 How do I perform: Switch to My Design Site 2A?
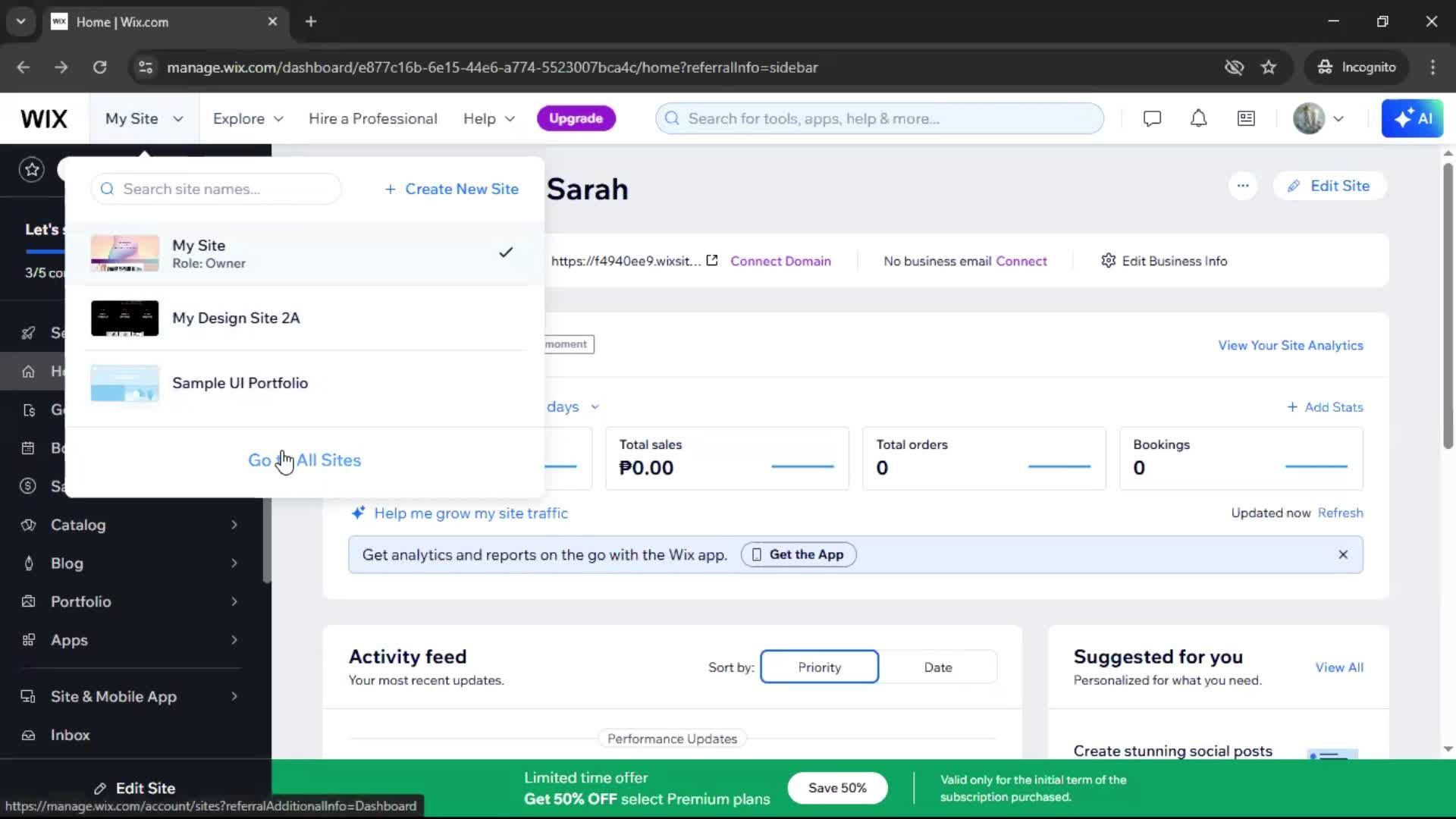(305, 318)
